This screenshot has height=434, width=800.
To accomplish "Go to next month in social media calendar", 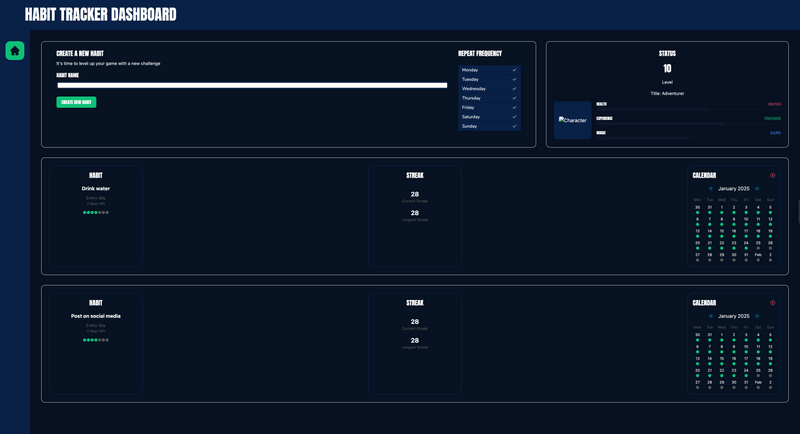I will [x=757, y=316].
